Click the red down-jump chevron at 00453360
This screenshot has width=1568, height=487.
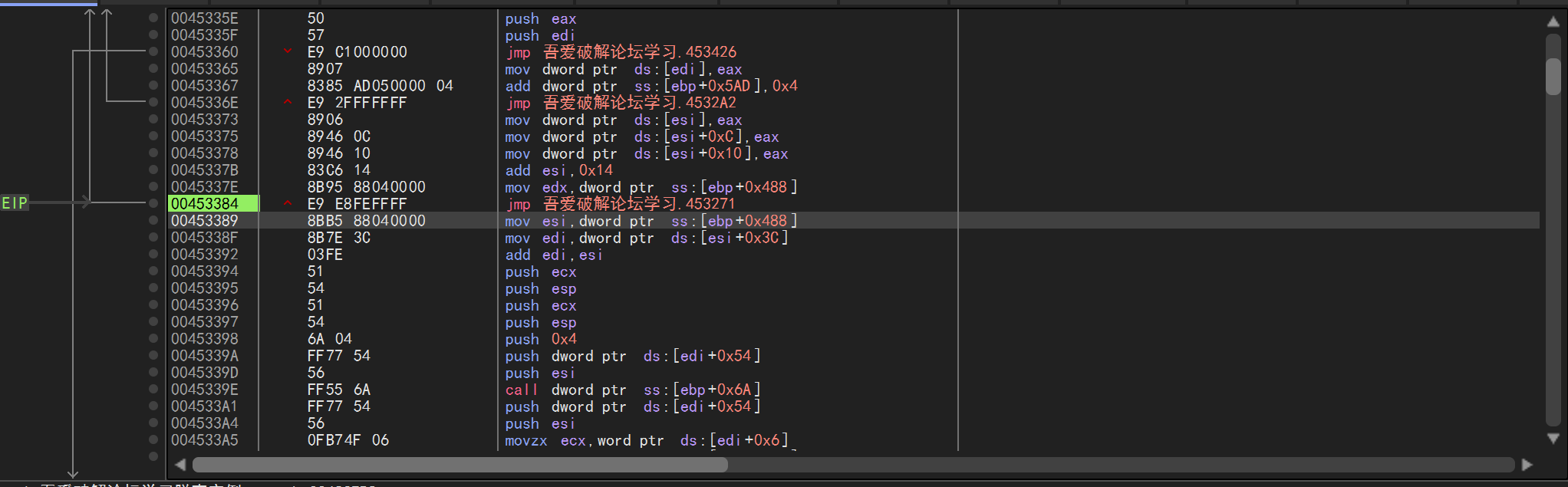(288, 51)
